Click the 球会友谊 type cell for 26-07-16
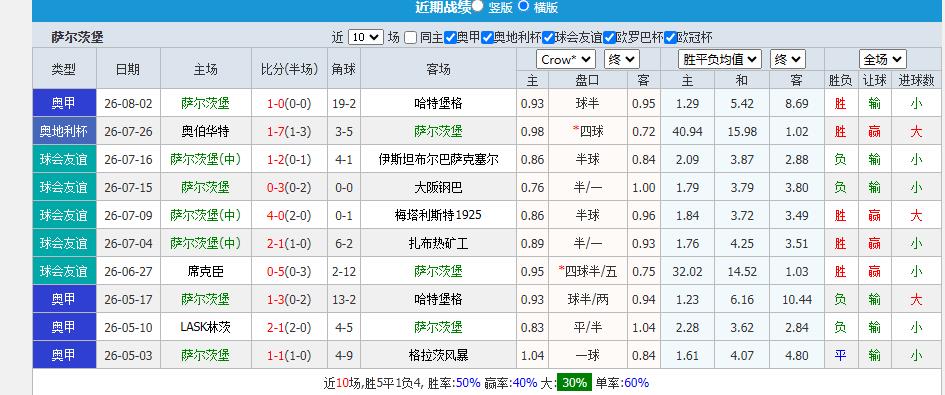The width and height of the screenshot is (945, 395). coord(64,159)
